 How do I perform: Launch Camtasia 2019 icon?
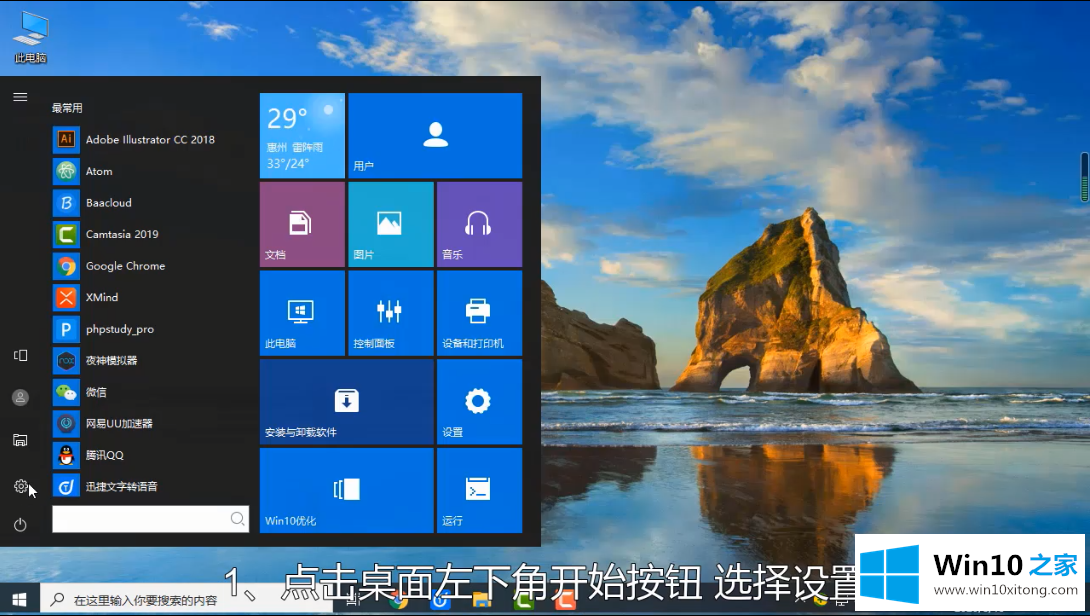click(66, 234)
